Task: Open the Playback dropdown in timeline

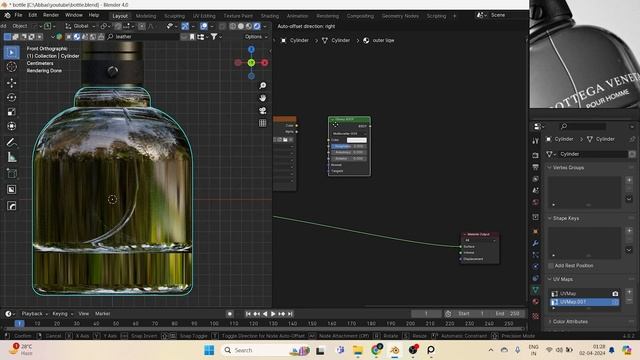Action: [x=34, y=314]
